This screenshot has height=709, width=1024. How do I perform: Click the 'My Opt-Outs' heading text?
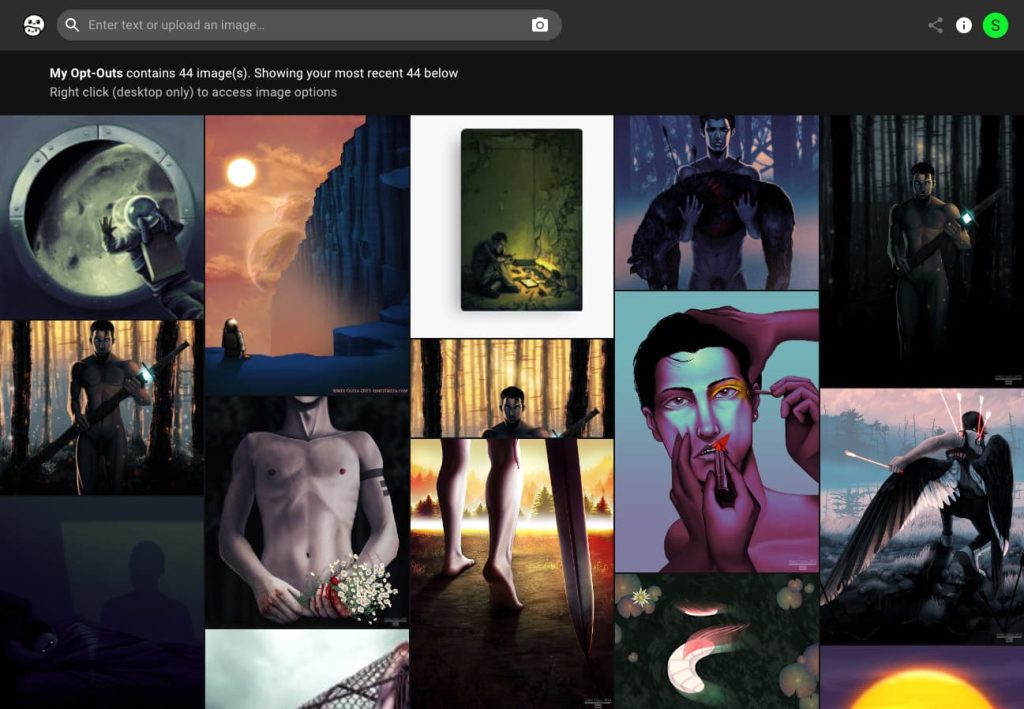(x=86, y=73)
